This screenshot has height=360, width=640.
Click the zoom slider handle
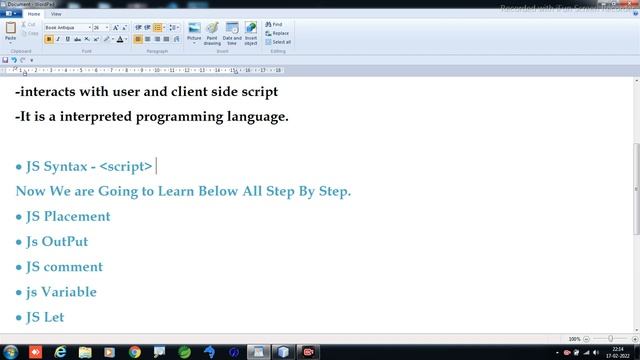tap(610, 339)
